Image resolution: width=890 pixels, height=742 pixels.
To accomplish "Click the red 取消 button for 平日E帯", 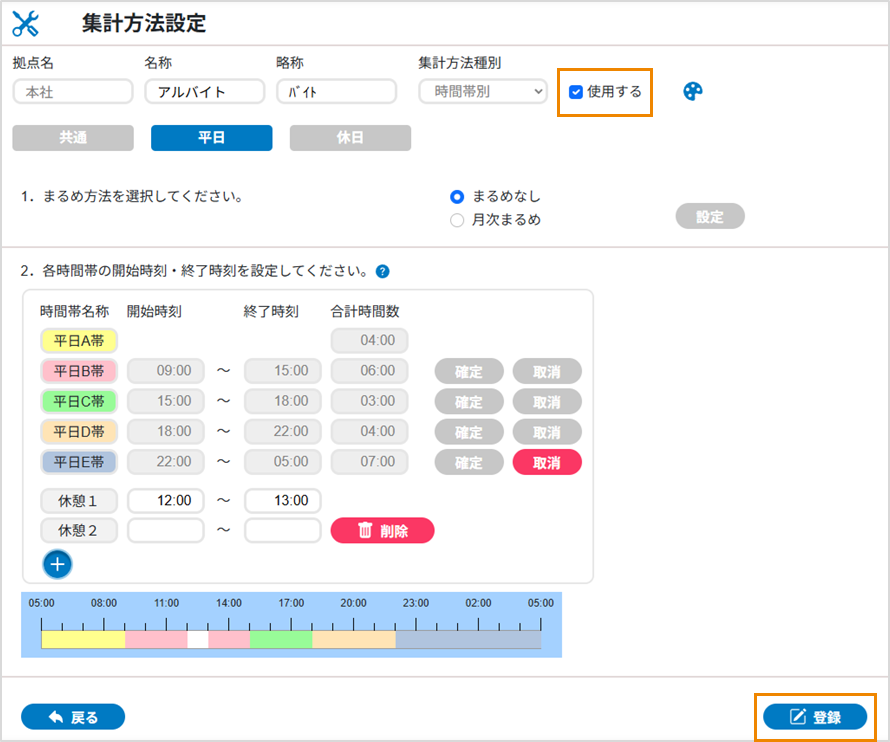I will (x=547, y=462).
